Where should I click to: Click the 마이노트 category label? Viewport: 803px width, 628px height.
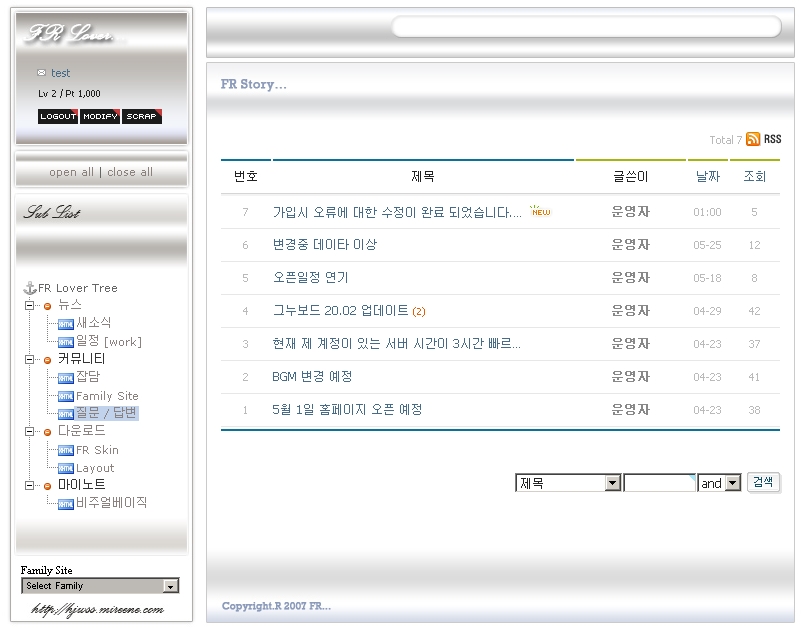(x=81, y=485)
